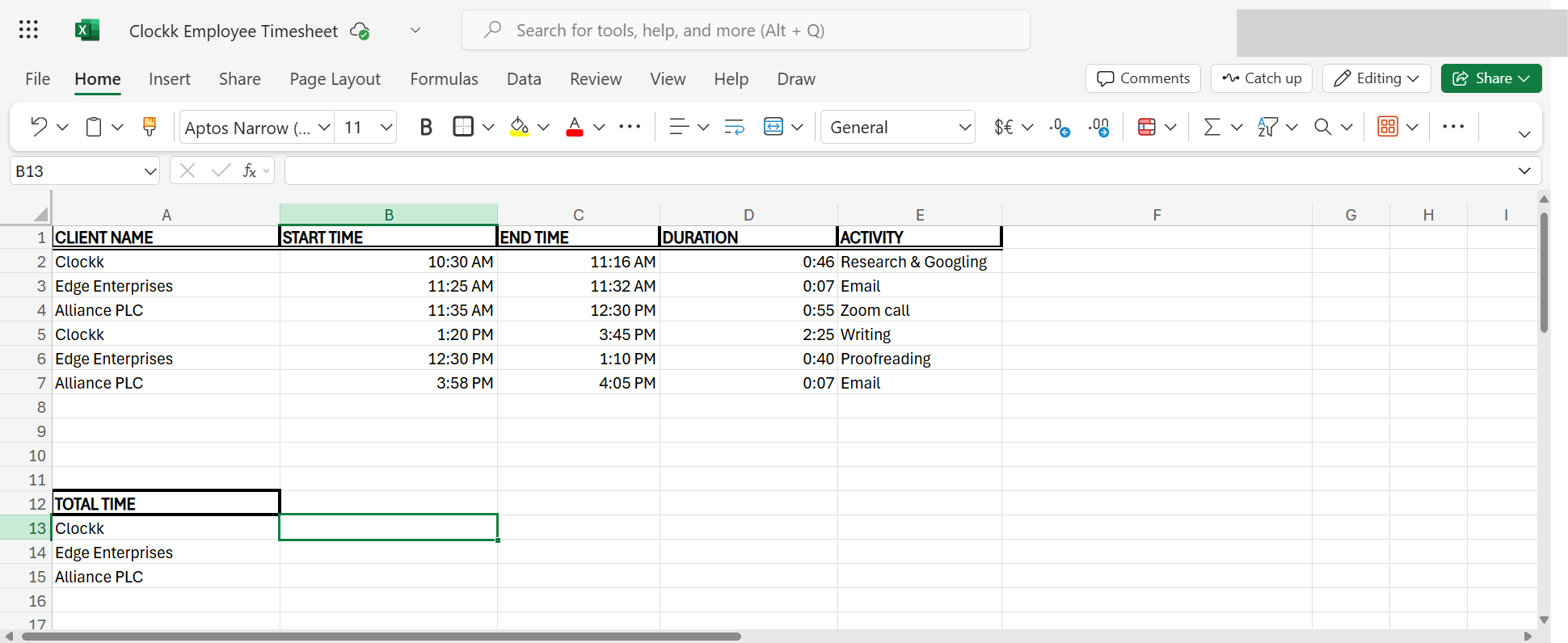
Task: Click the Insert Function fx icon
Action: coord(250,170)
